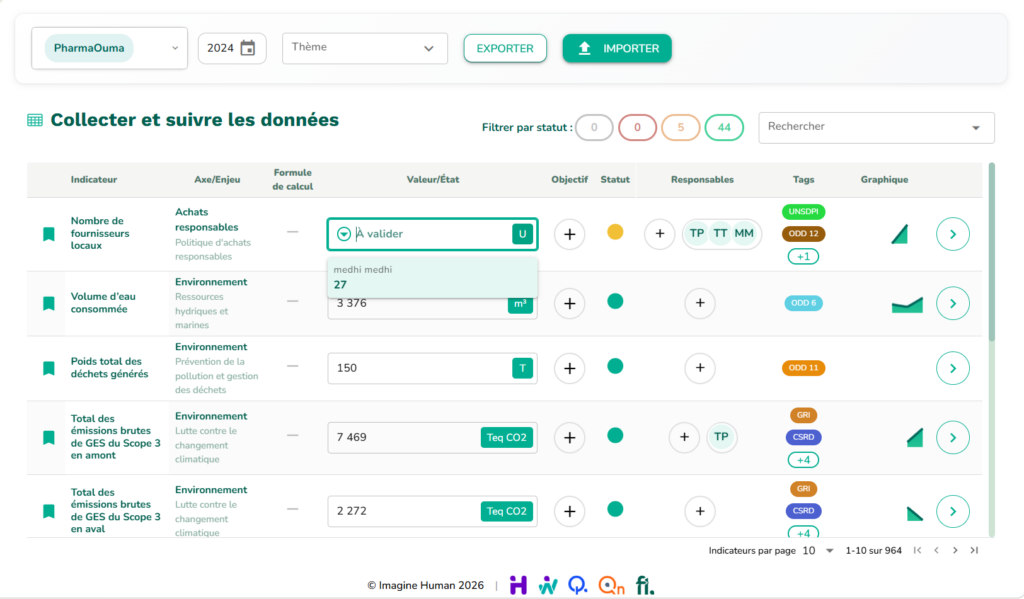Screen dimensions: 1024x599
Task: Go to next page of indicators
Action: click(x=955, y=551)
